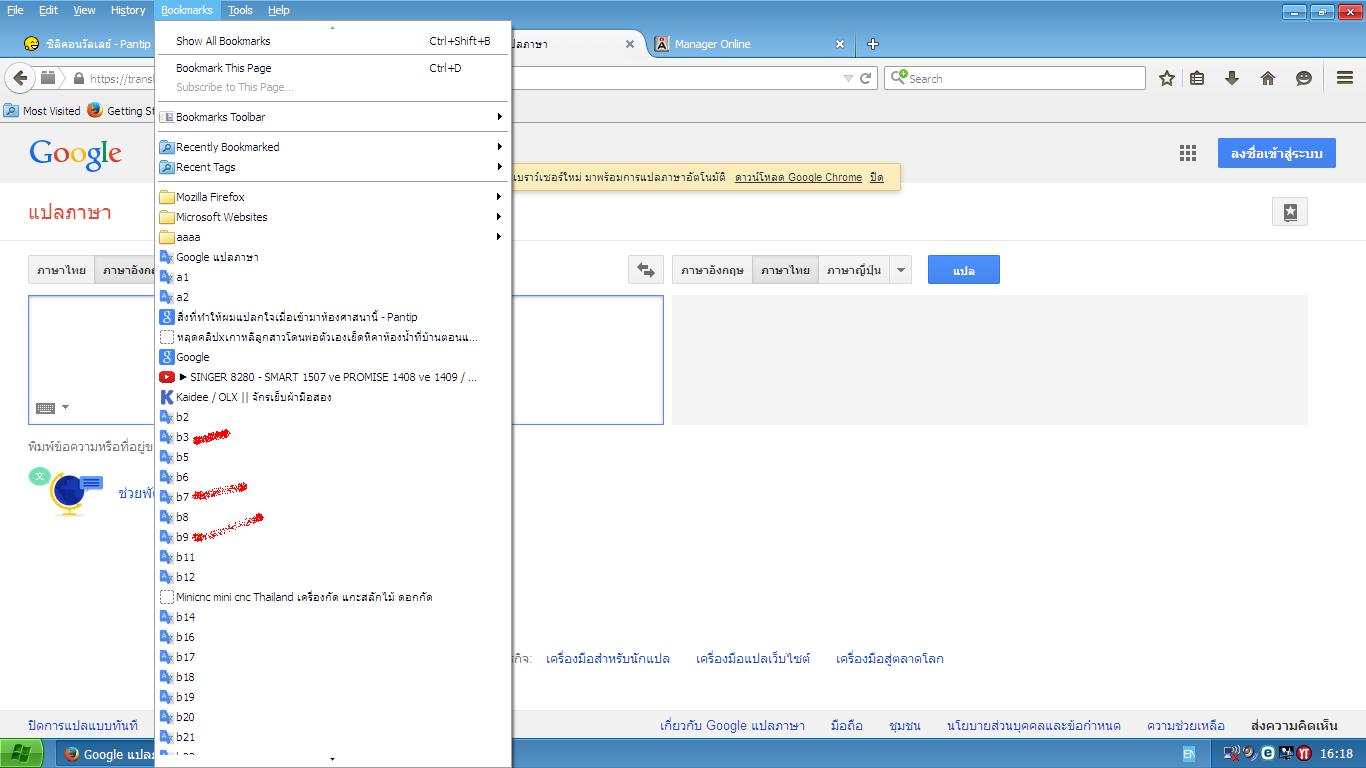1366x768 pixels.
Task: Click in the Firefox Search box
Action: pos(1015,78)
